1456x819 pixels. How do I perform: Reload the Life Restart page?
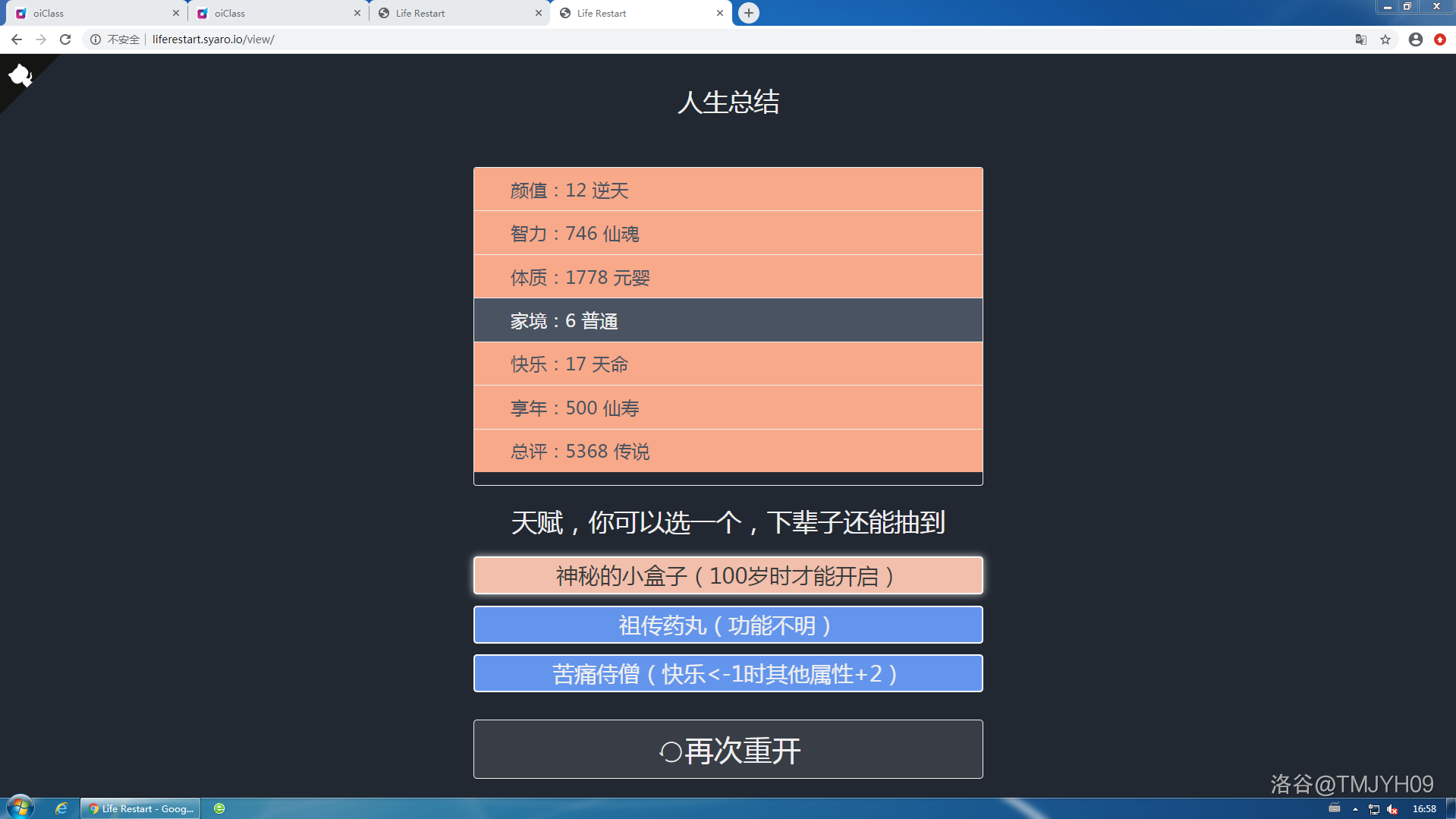point(65,39)
